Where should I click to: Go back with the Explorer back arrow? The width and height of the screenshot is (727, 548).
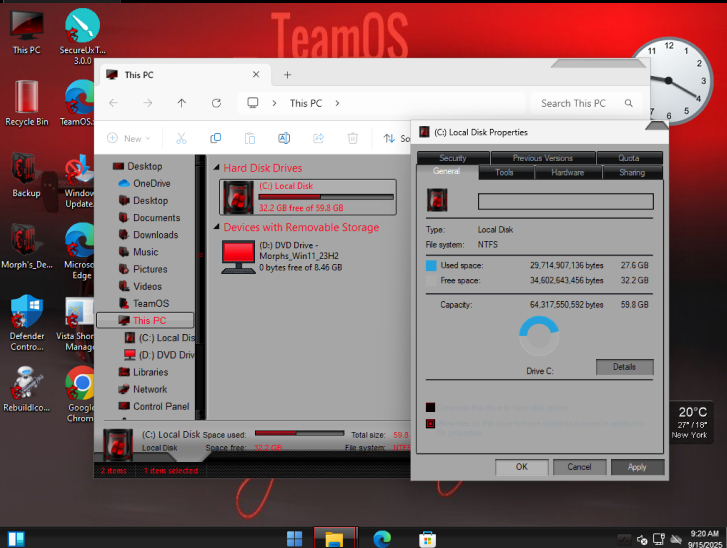pos(113,103)
